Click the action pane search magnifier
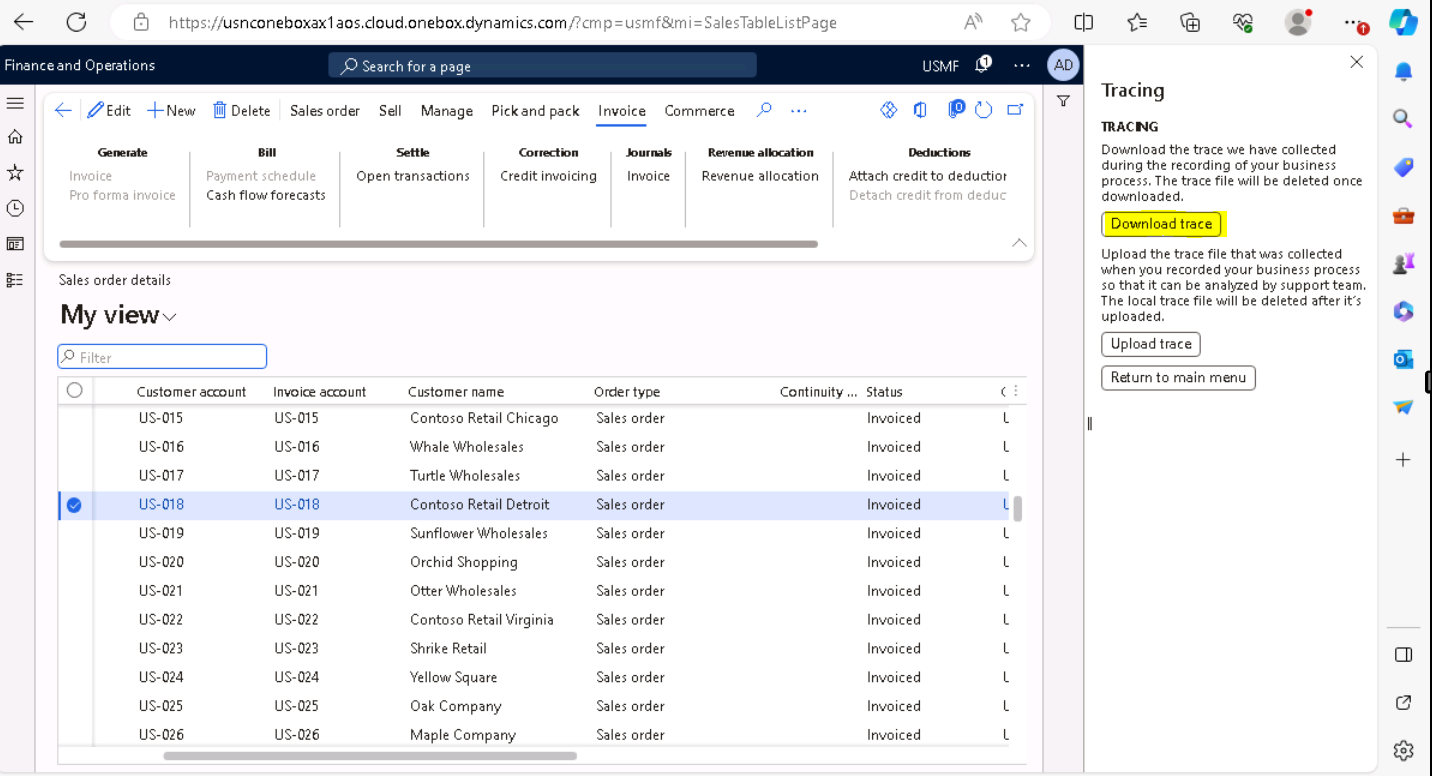The width and height of the screenshot is (1432, 776). [x=764, y=110]
